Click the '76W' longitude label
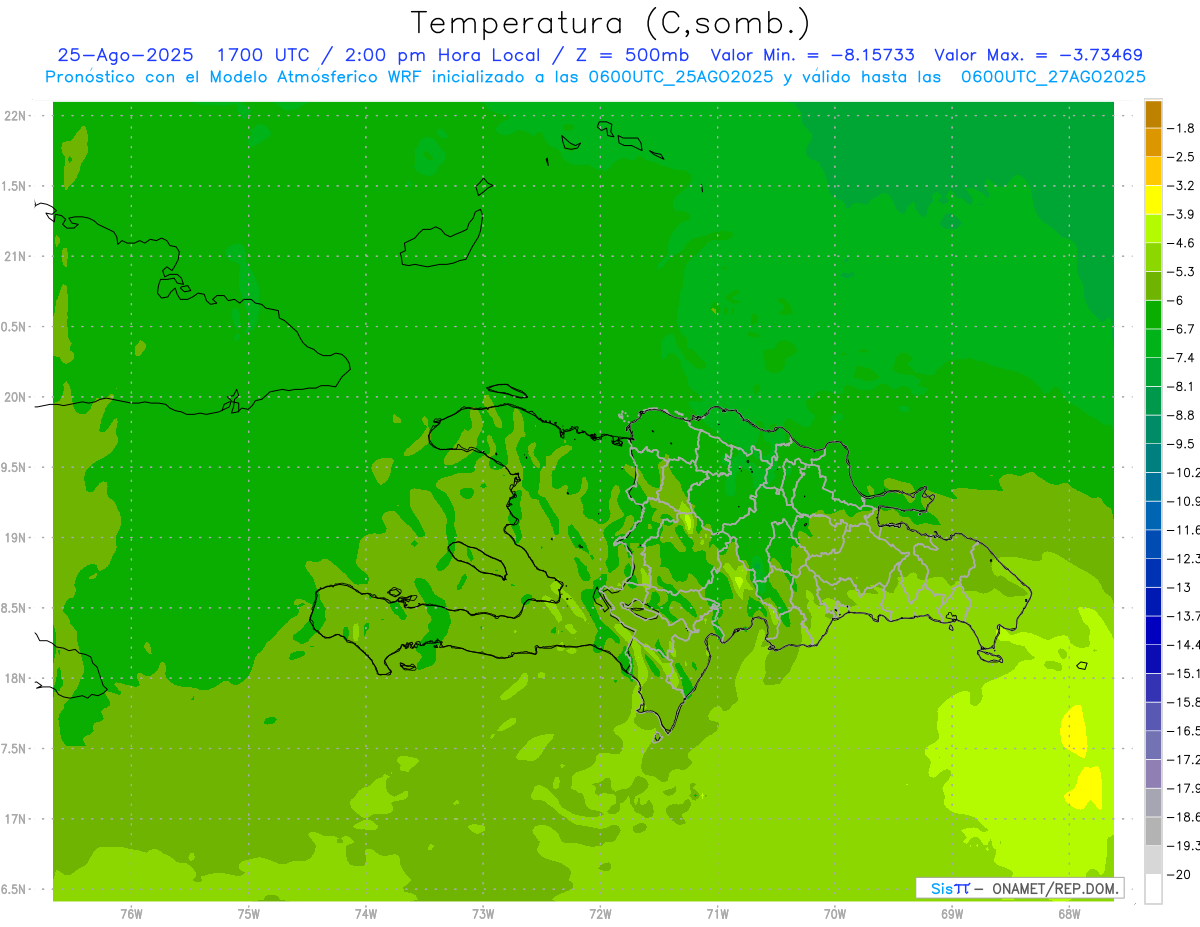The image size is (1200, 927). (131, 914)
